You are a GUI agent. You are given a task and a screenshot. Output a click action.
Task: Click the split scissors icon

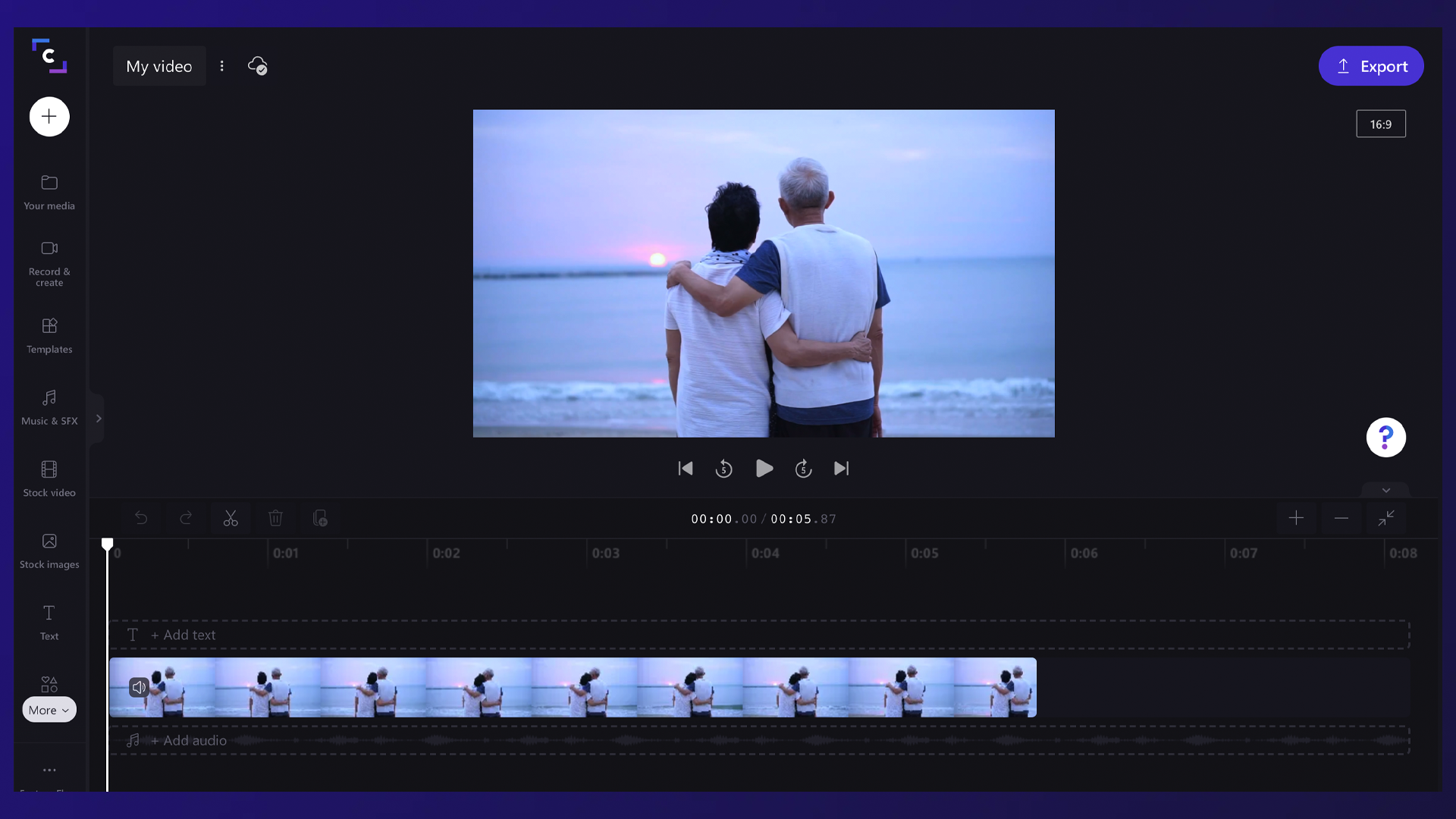[231, 519]
